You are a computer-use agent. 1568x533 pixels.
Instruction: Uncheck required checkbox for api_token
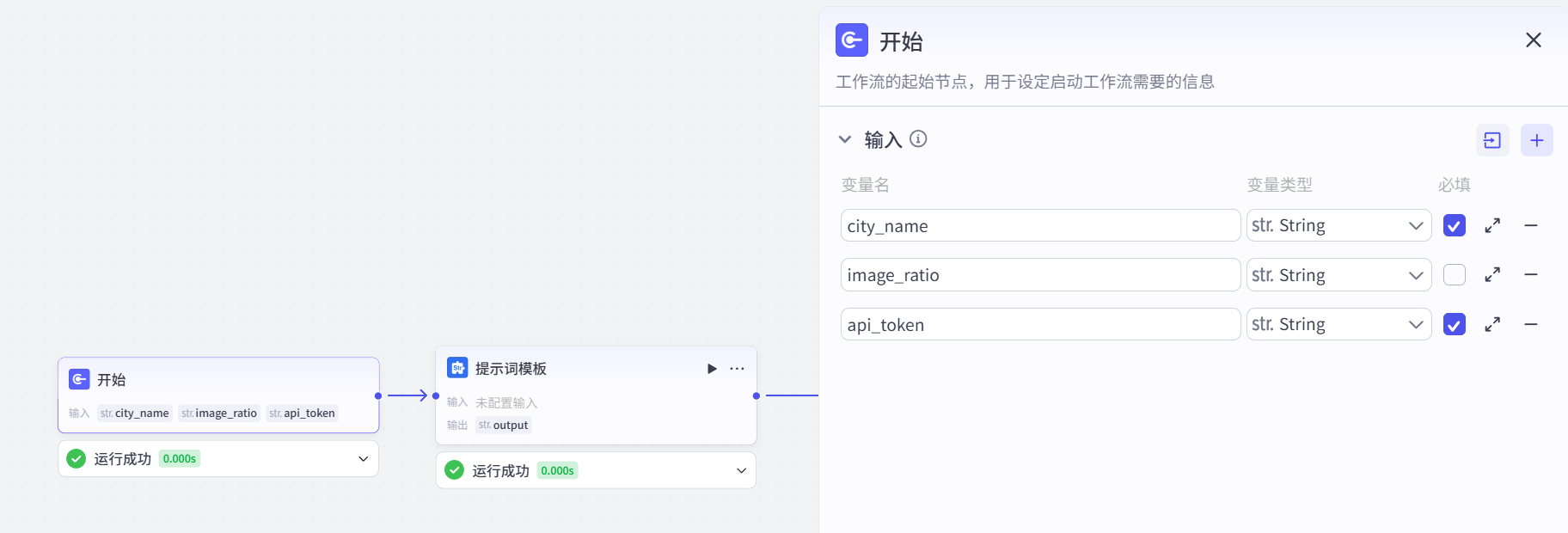(1455, 324)
